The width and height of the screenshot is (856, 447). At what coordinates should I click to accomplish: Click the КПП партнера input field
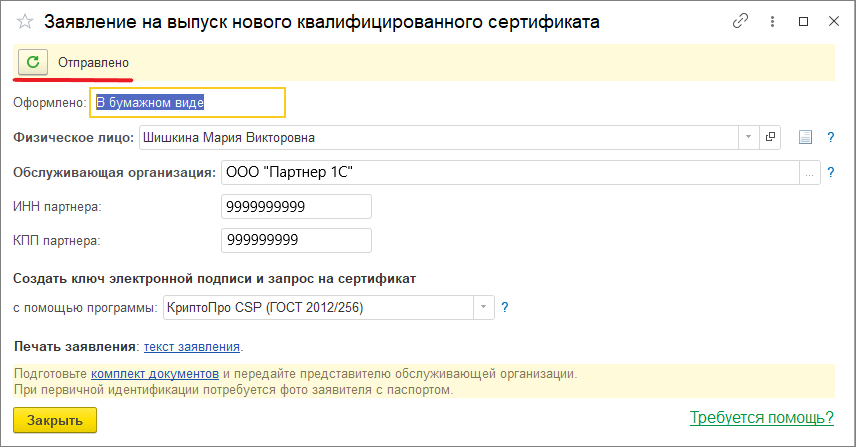click(x=296, y=240)
